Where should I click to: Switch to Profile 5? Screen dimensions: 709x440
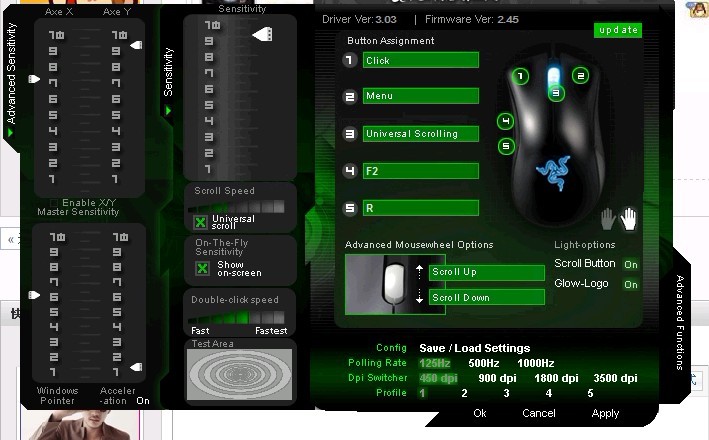pos(590,393)
